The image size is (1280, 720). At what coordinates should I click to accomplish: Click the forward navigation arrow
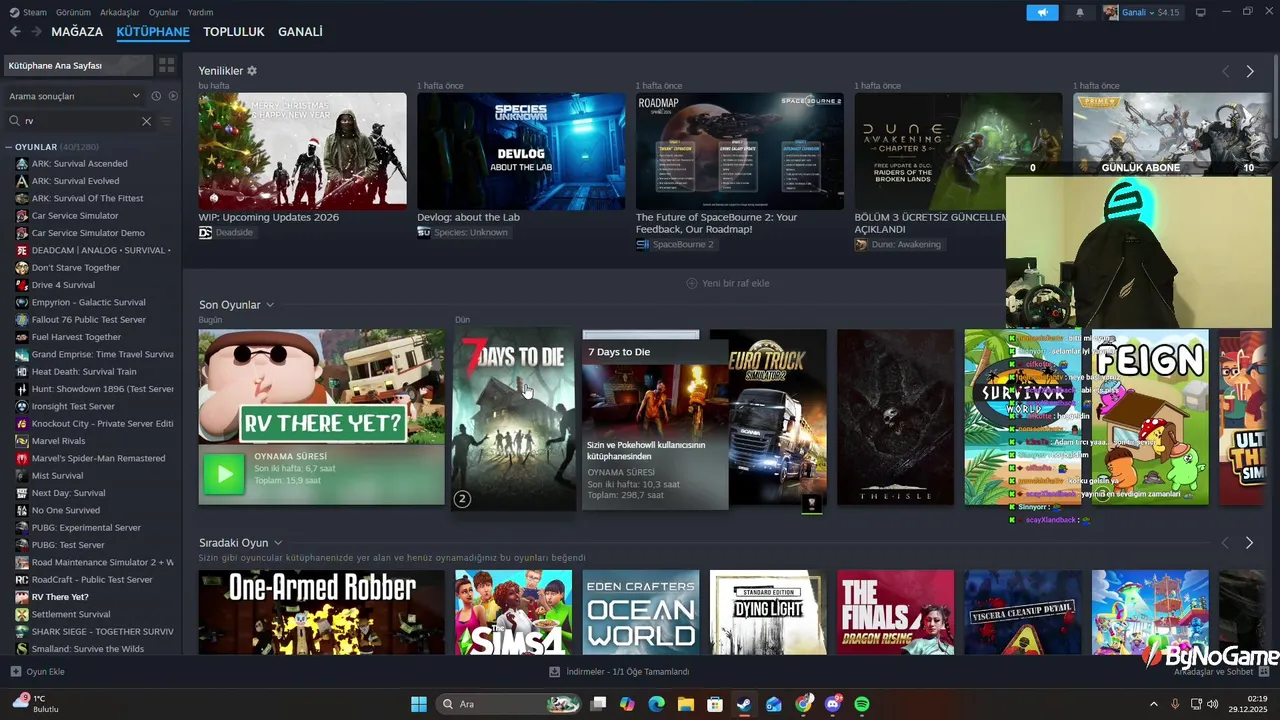[x=36, y=32]
